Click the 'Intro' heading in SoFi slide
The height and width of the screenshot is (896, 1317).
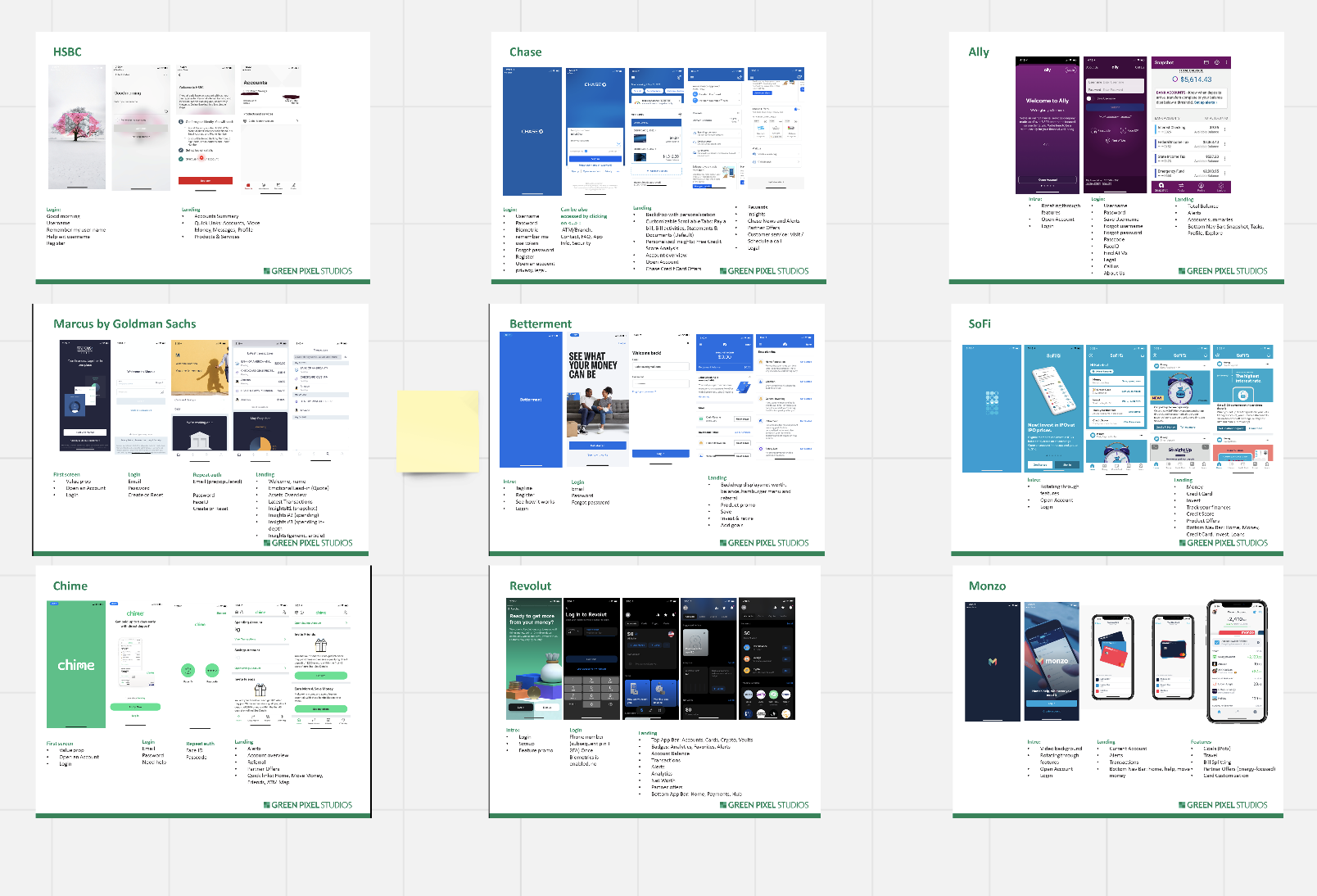click(x=1034, y=480)
